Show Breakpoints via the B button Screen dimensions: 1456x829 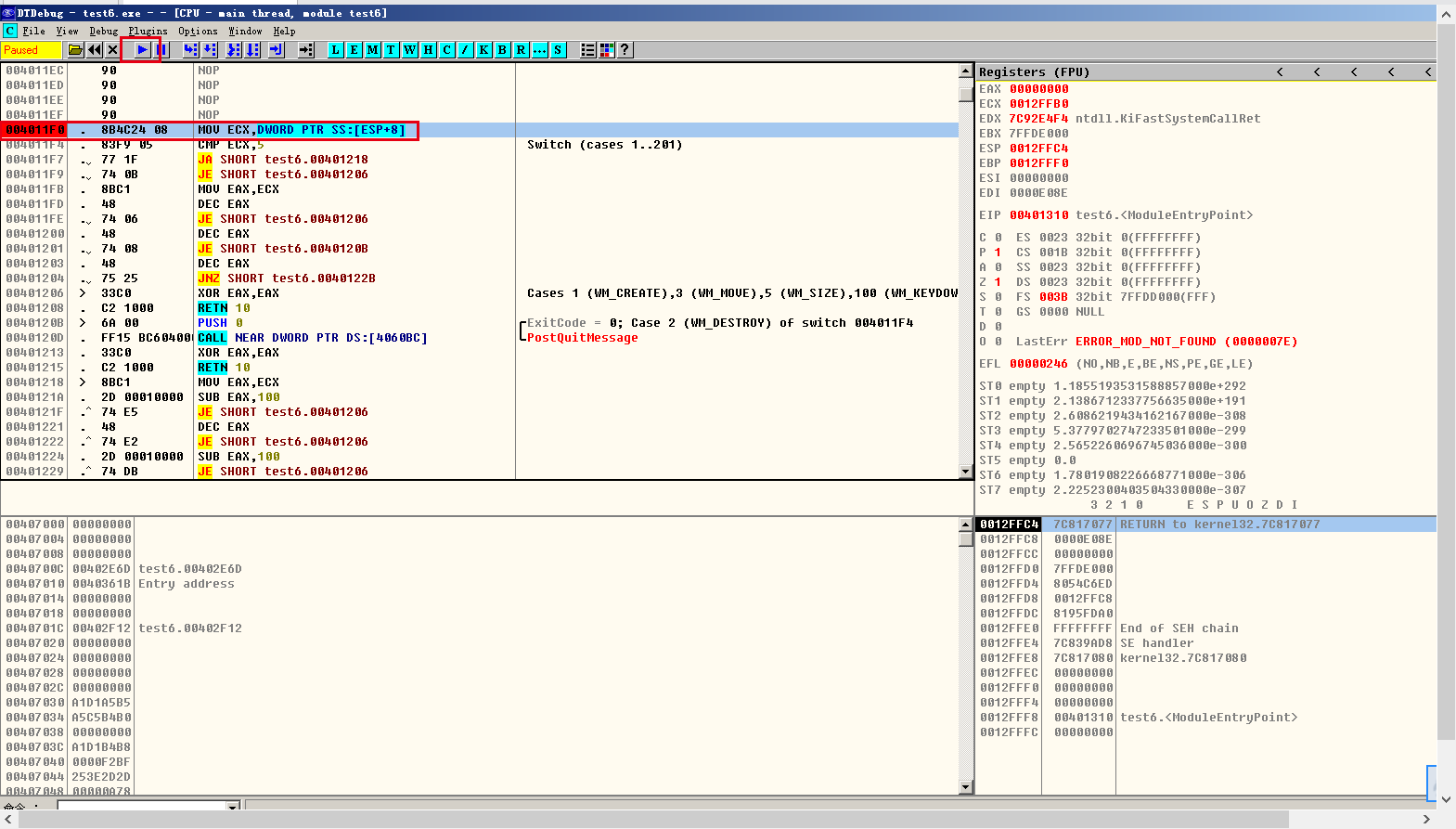point(503,50)
